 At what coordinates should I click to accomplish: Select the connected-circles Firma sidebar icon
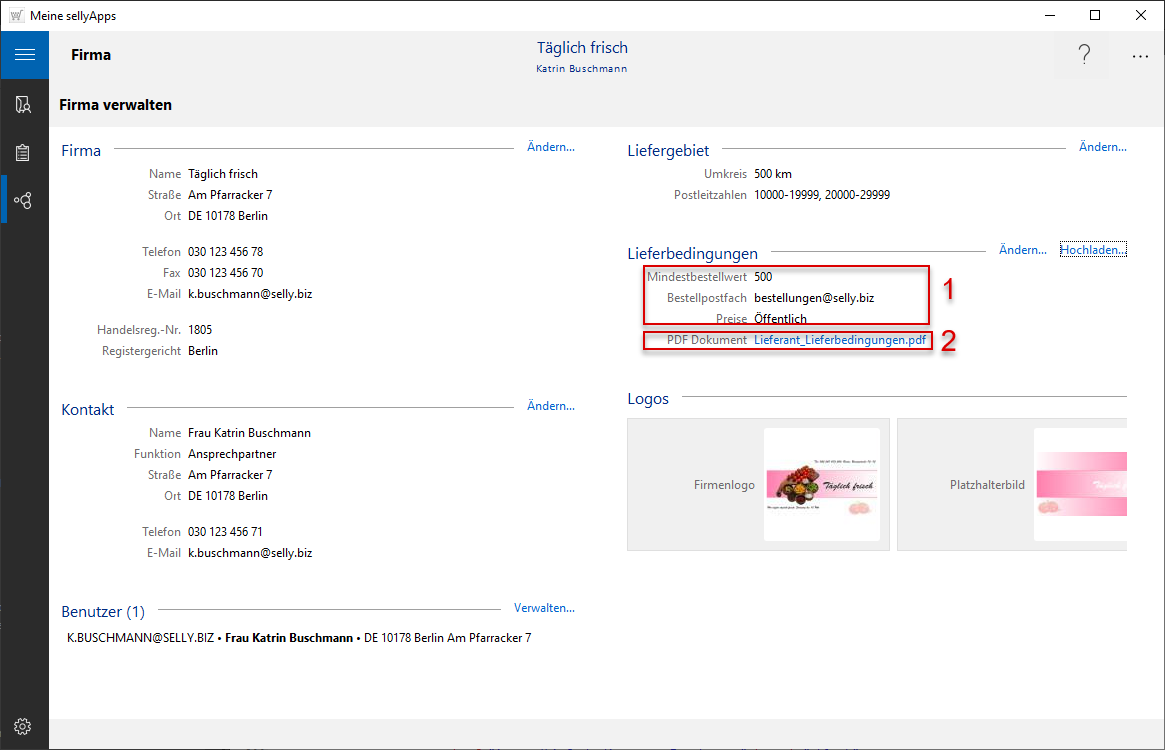(x=24, y=201)
